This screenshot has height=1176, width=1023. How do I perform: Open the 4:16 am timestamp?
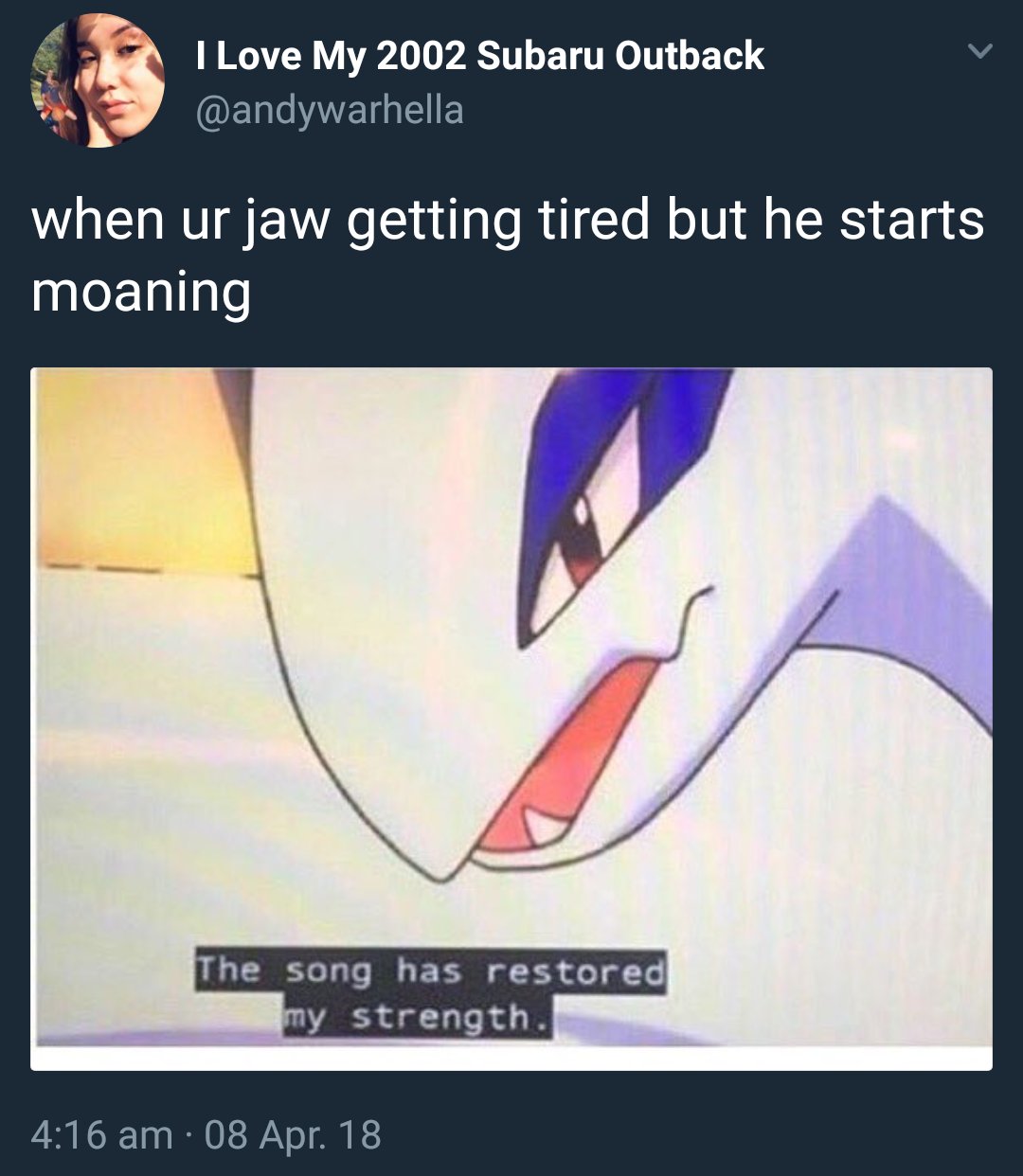[101, 1134]
